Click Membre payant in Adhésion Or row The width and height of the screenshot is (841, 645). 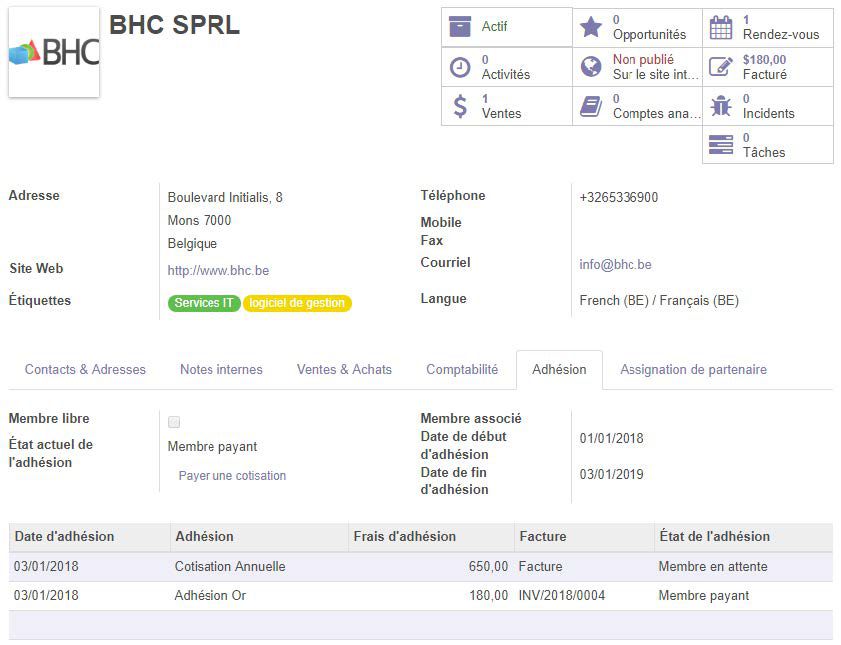pyautogui.click(x=704, y=596)
